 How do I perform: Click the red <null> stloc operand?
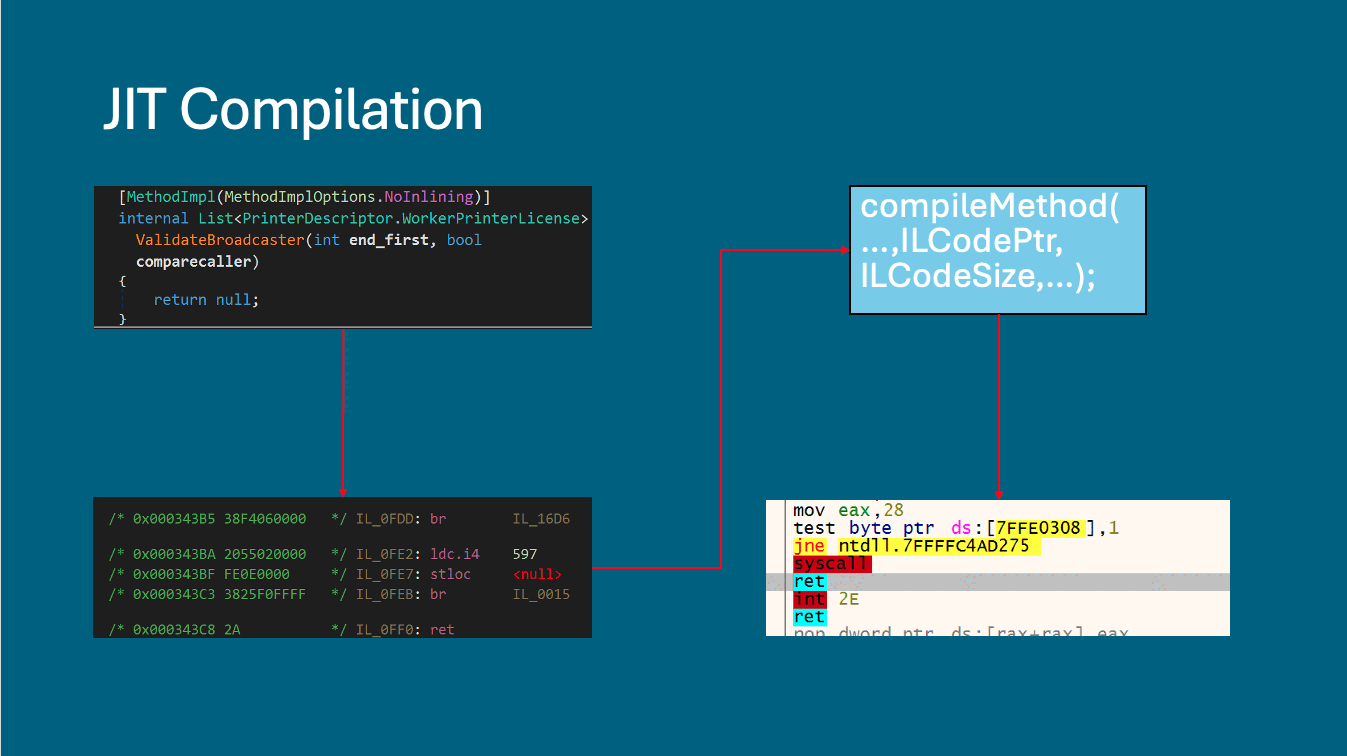(x=537, y=574)
